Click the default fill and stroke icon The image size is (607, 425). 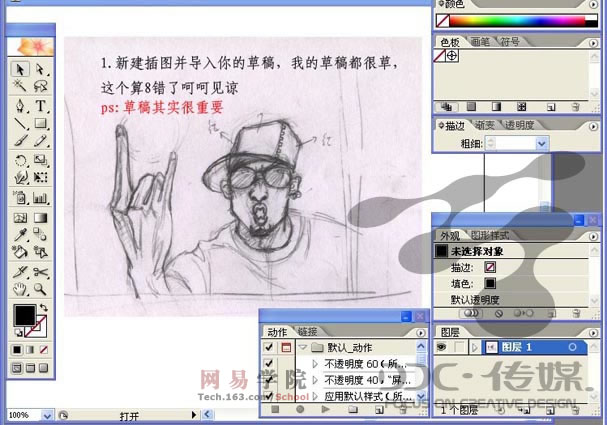coord(18,332)
